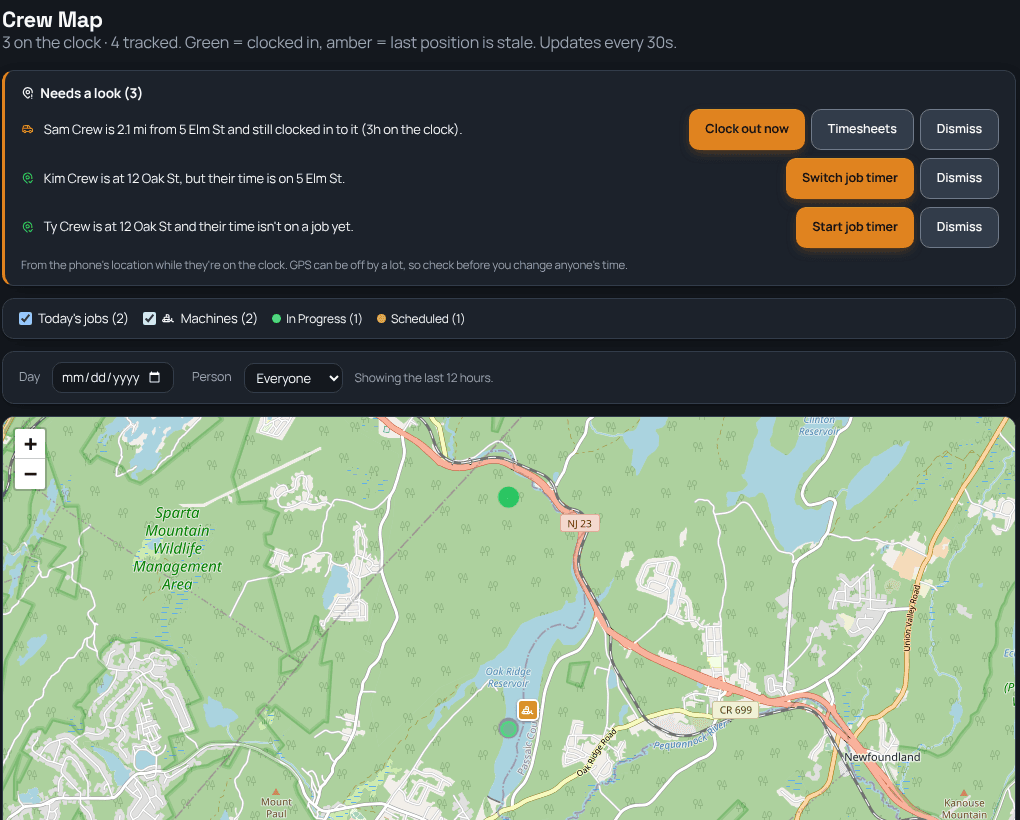Click the Crew Map page title

[x=52, y=20]
